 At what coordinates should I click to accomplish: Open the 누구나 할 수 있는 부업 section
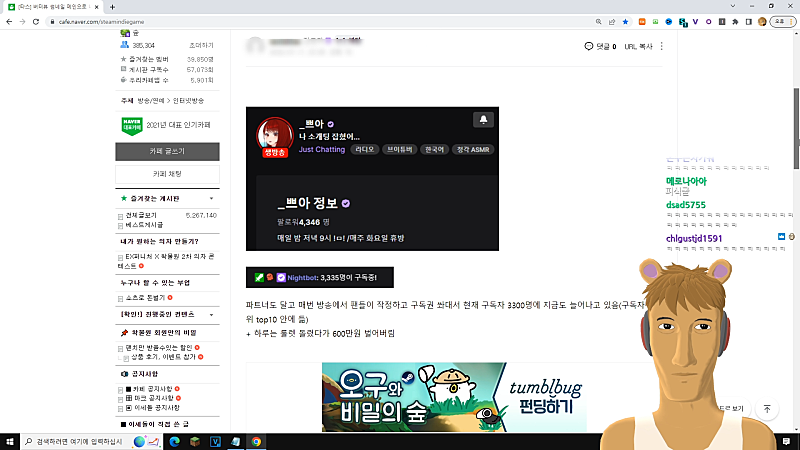155,283
